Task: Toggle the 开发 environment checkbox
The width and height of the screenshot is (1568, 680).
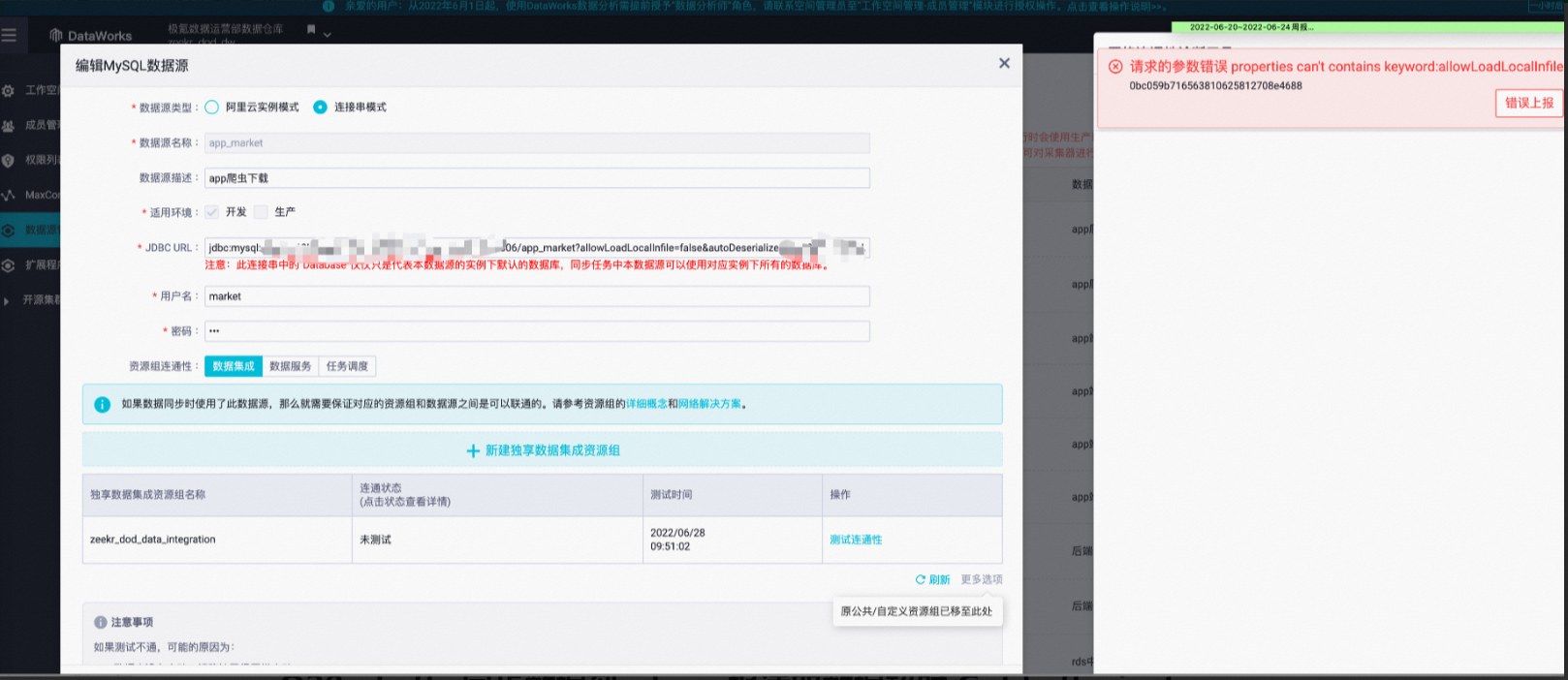Action: [x=212, y=212]
